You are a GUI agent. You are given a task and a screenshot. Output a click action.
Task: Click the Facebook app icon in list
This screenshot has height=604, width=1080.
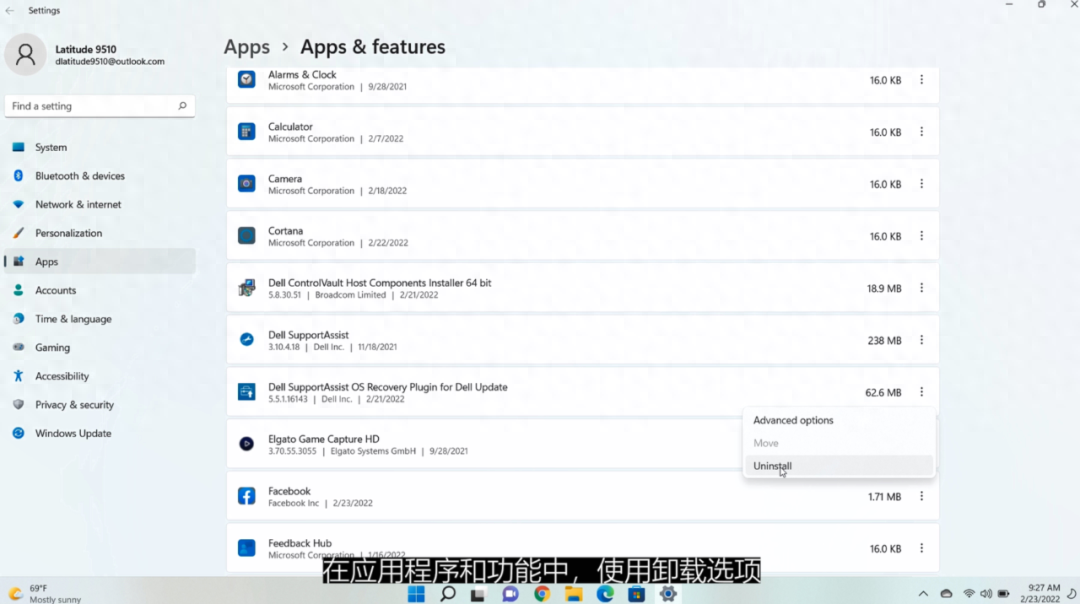click(247, 496)
